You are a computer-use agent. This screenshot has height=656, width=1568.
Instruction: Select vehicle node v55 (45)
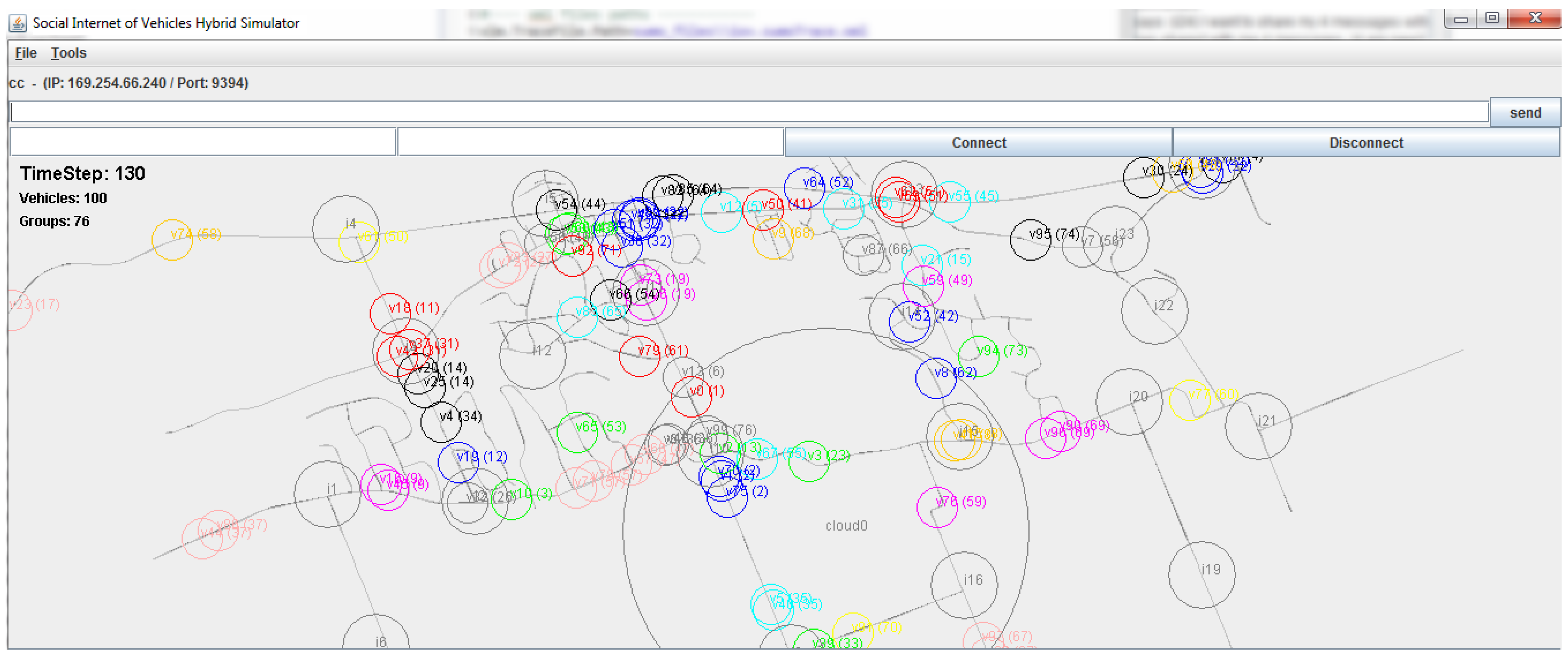click(950, 201)
